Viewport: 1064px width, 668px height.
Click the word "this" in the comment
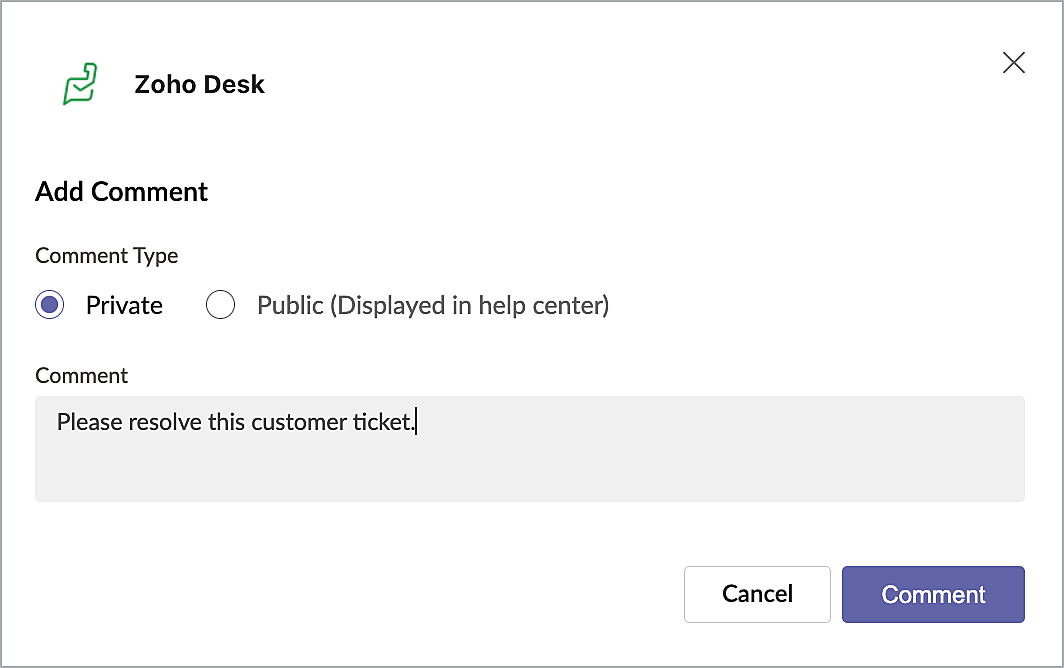pyautogui.click(x=226, y=422)
